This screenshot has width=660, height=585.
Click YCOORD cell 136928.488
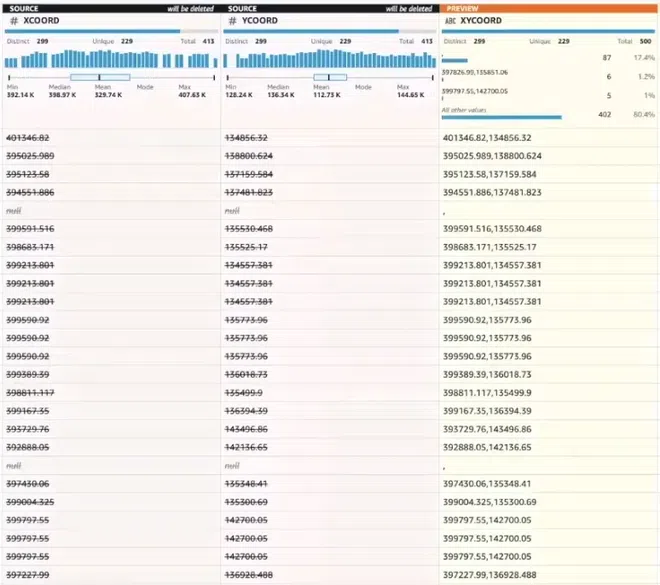tap(249, 575)
